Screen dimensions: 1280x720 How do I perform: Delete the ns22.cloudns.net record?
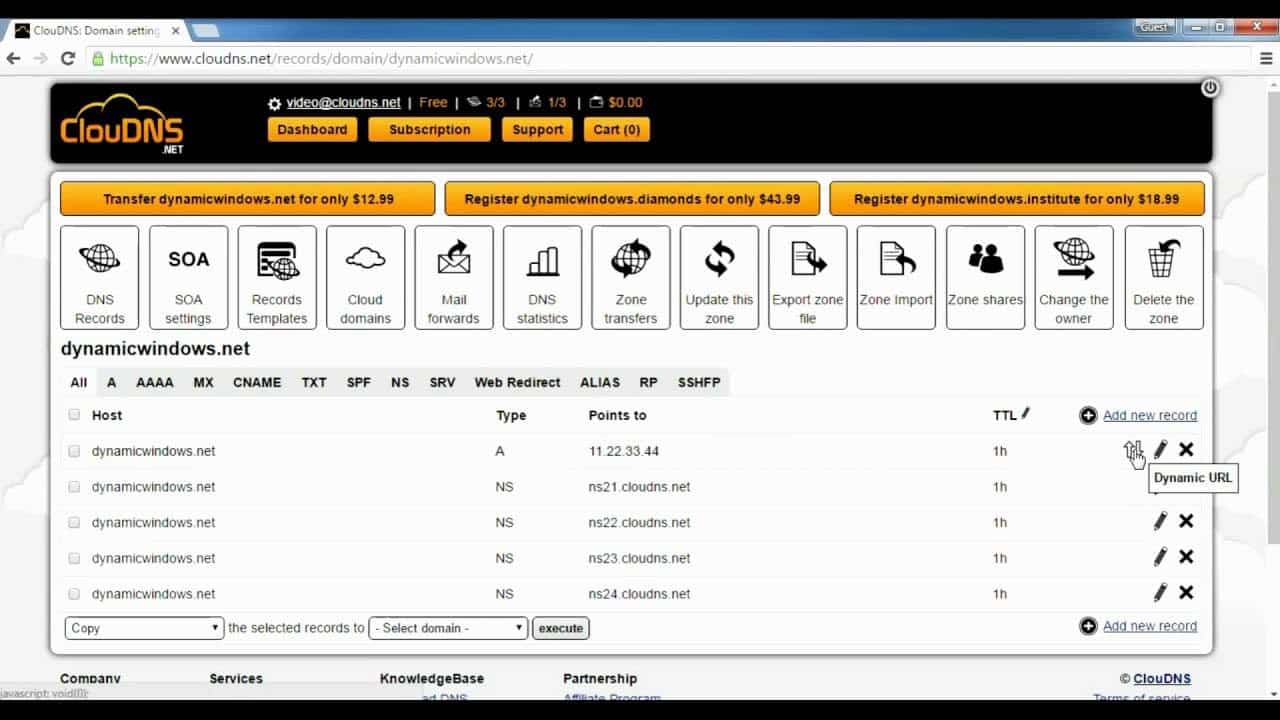tap(1186, 521)
